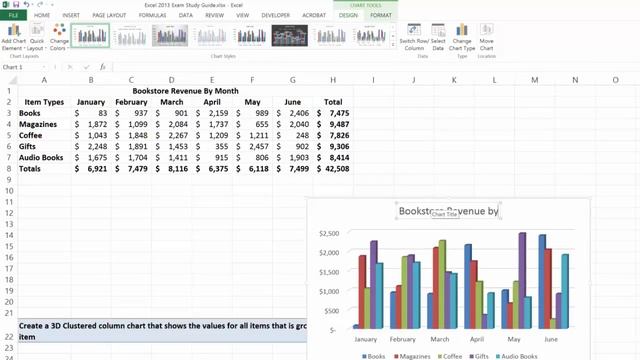Click the Insert Function fx icon

[x=103, y=67]
